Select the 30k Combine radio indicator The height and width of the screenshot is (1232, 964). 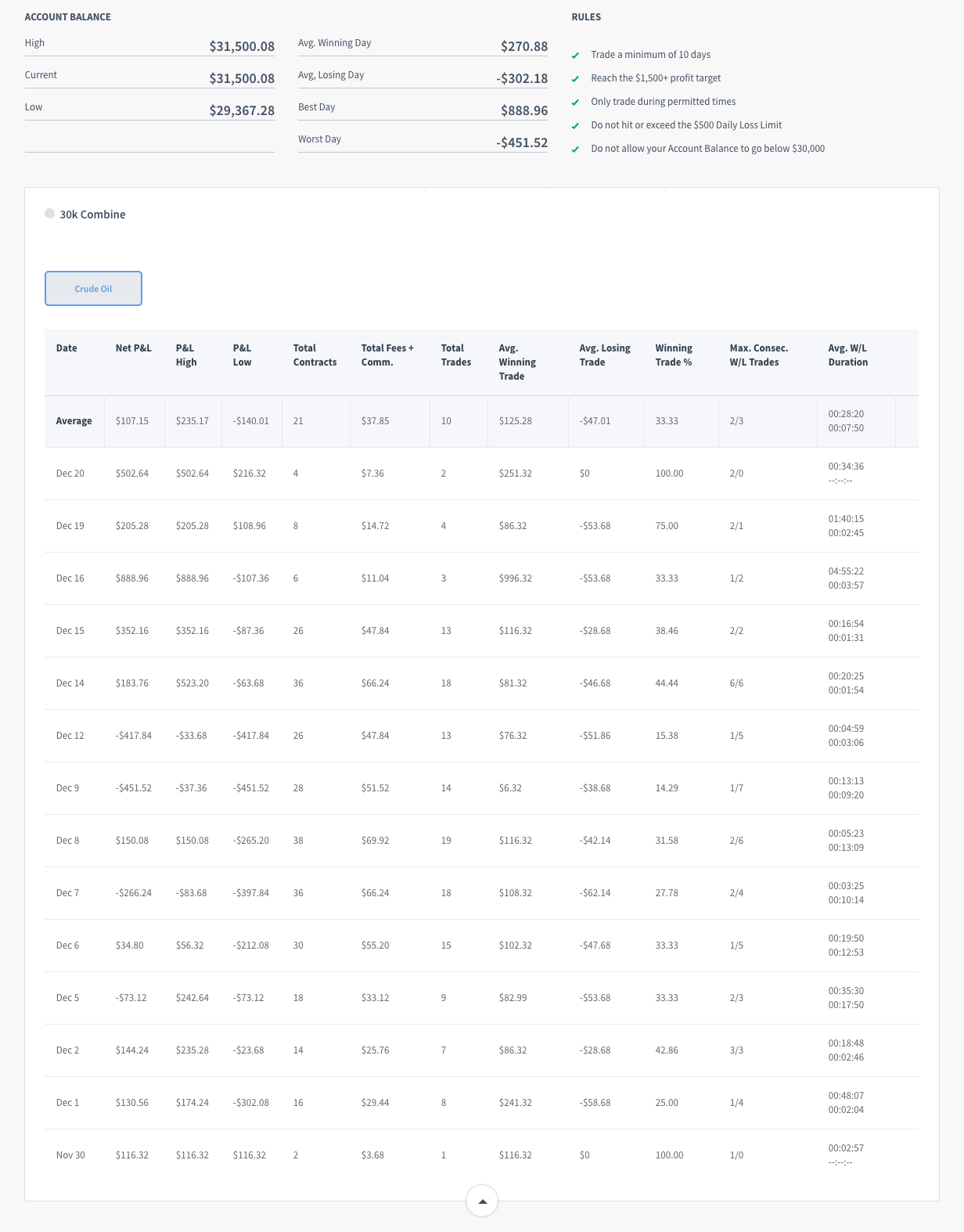click(50, 214)
